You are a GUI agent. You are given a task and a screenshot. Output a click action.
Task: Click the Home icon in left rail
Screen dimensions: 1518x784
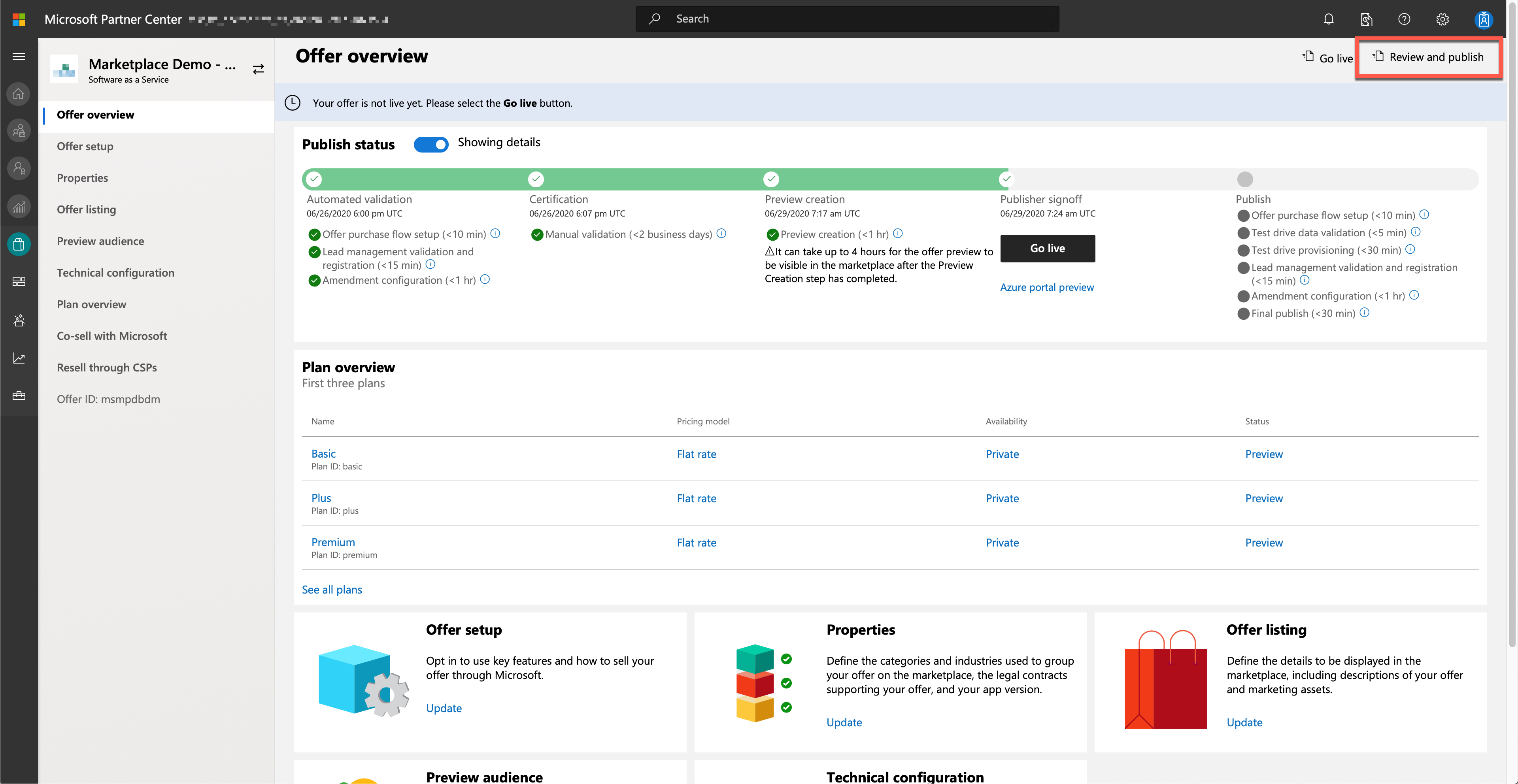(19, 94)
